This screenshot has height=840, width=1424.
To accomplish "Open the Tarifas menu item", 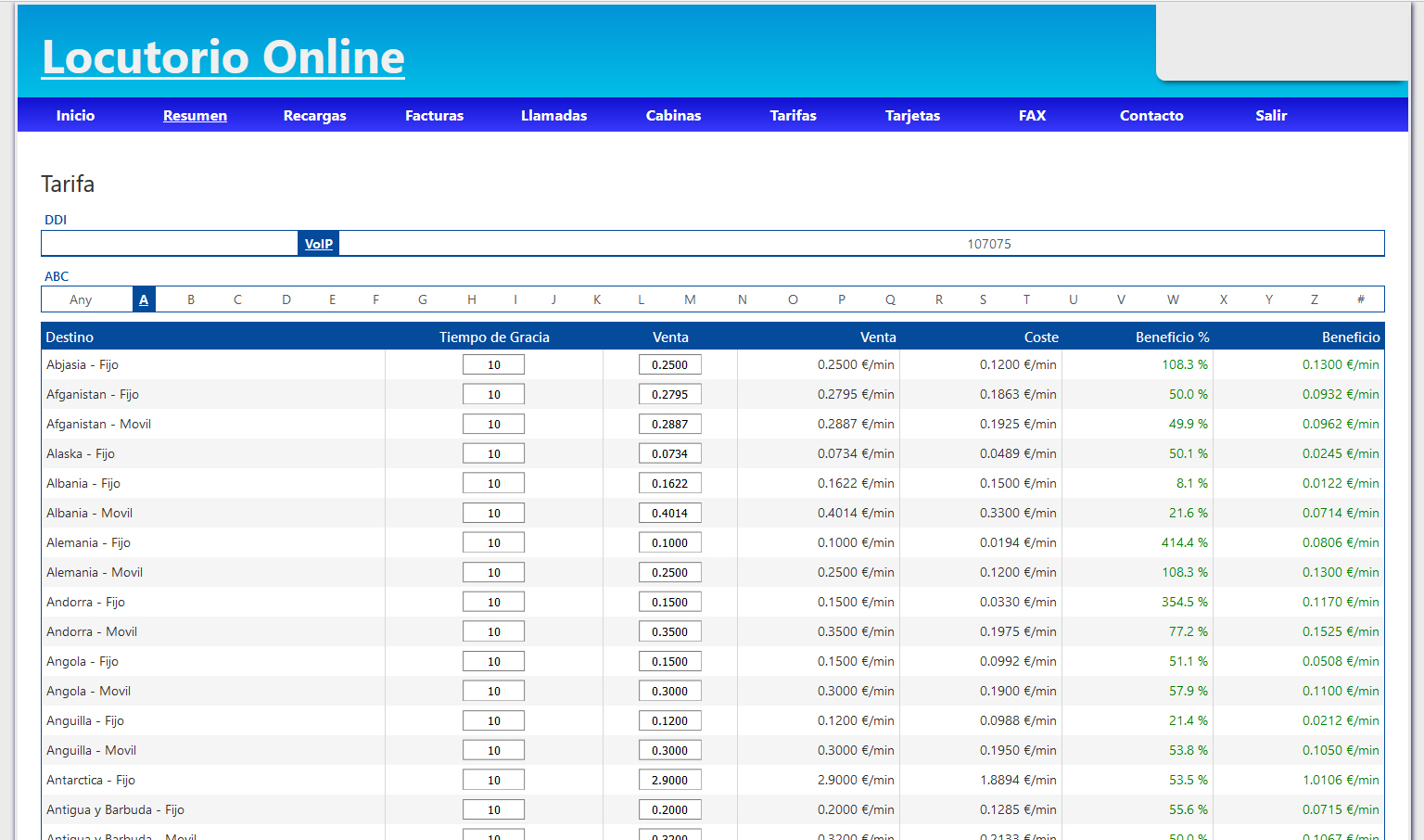I will click(x=793, y=116).
